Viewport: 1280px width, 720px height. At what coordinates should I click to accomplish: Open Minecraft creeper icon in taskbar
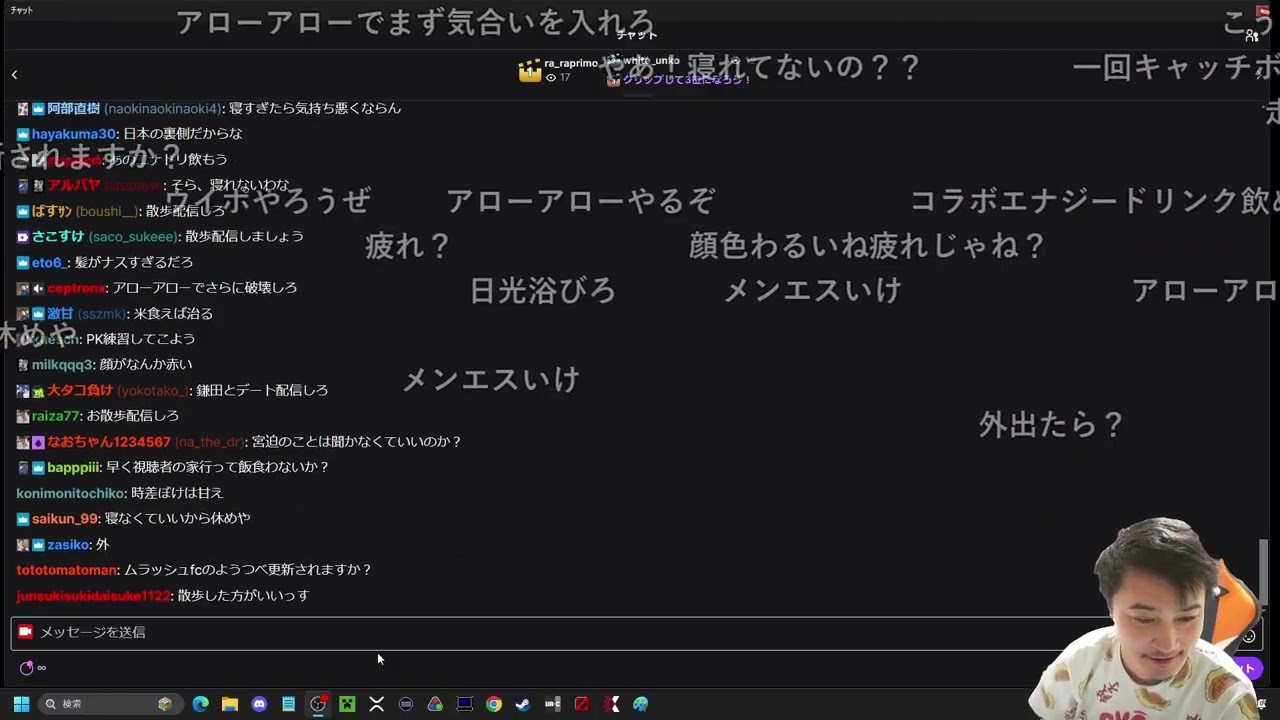click(x=347, y=704)
